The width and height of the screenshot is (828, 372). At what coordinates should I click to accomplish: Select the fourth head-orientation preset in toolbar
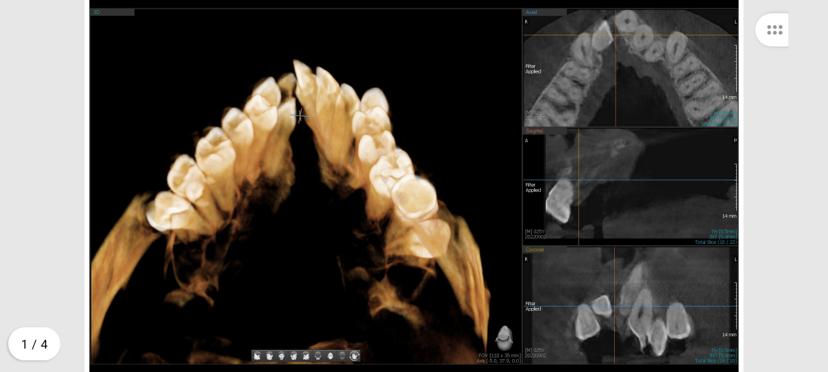pos(294,356)
